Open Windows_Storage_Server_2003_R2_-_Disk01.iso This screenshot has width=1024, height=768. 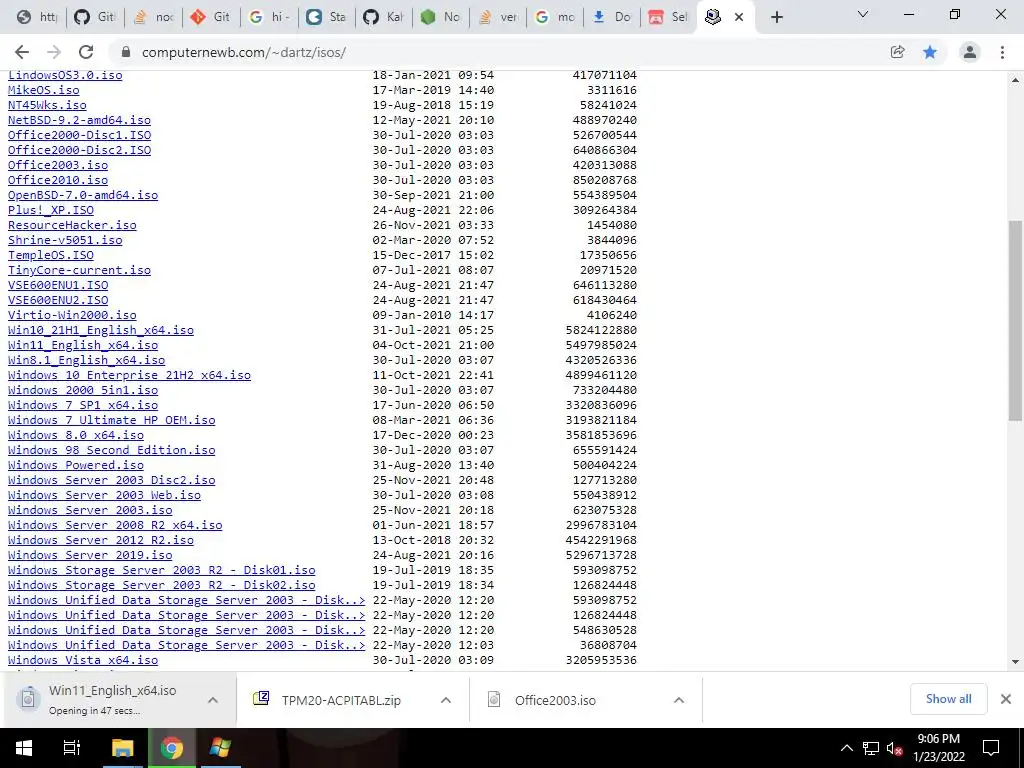click(x=161, y=570)
